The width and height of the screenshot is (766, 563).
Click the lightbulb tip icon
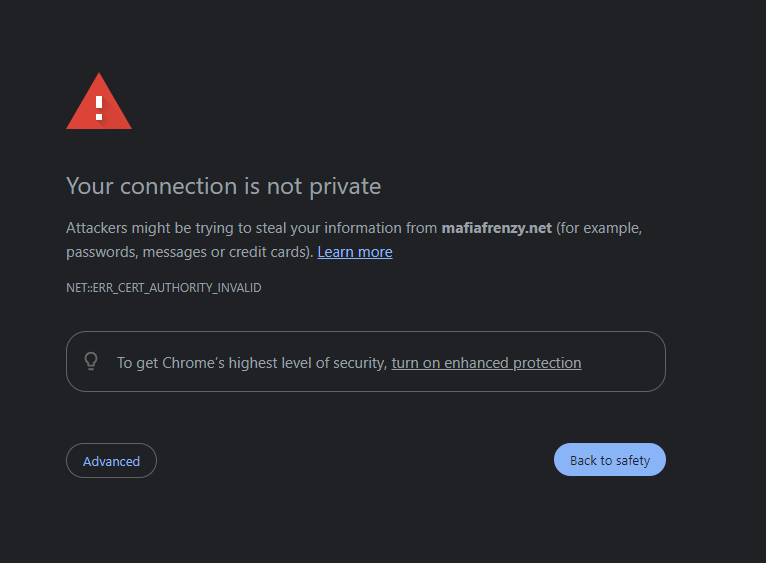pos(91,362)
